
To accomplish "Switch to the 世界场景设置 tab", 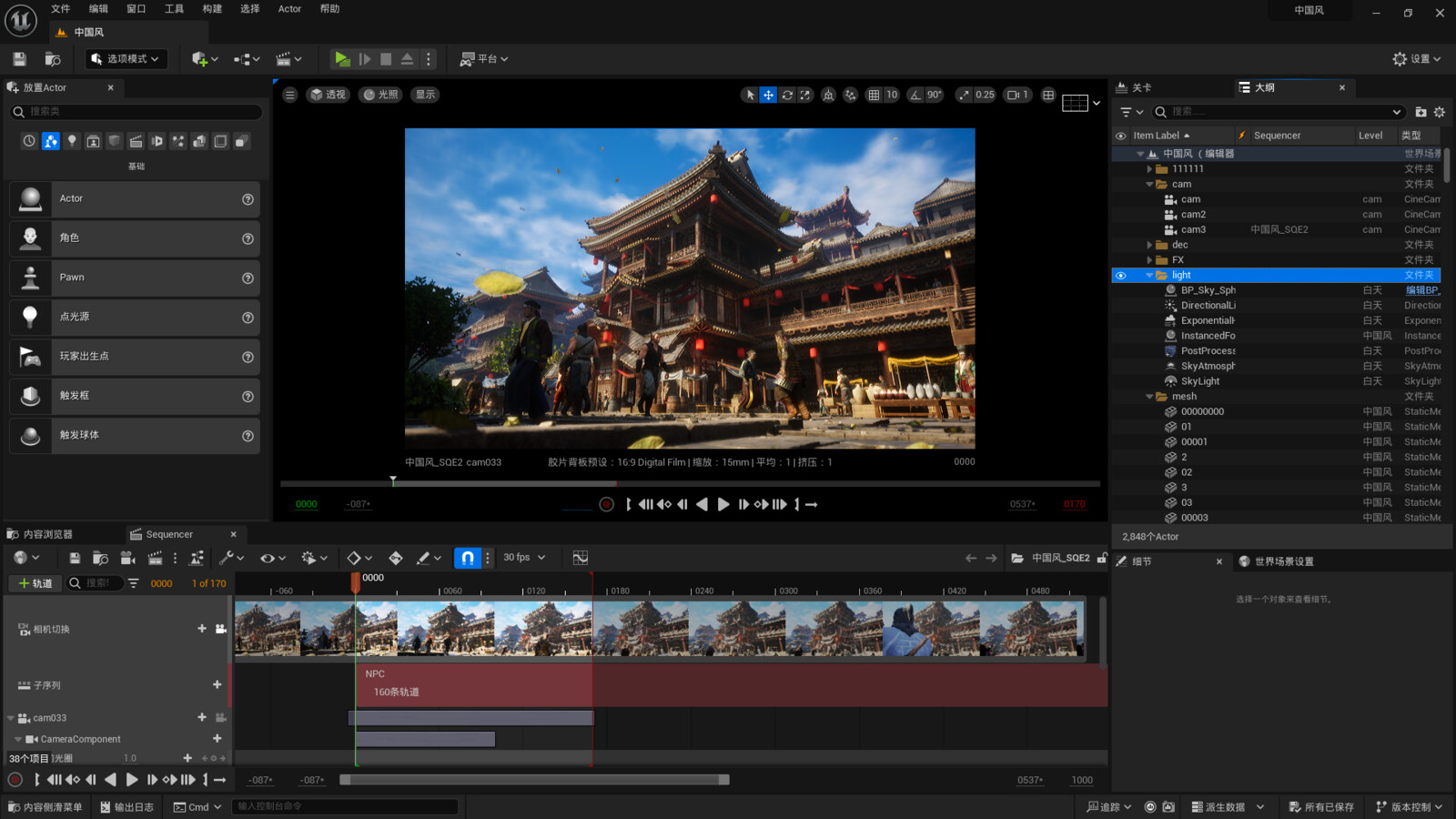I will (x=1277, y=561).
